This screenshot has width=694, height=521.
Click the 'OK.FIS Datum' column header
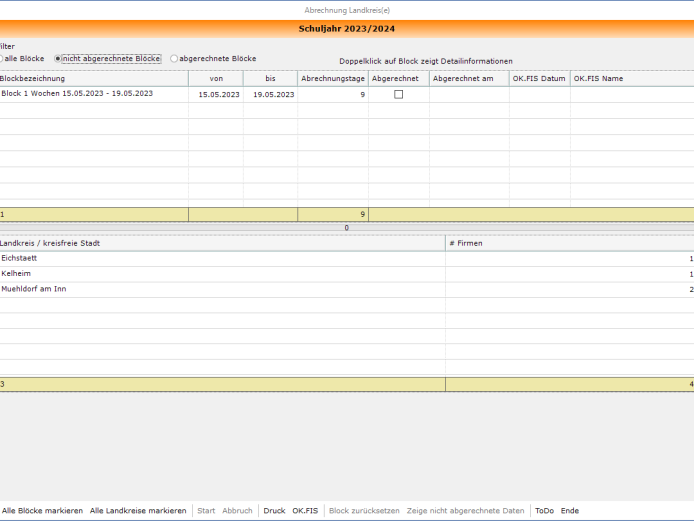point(540,78)
